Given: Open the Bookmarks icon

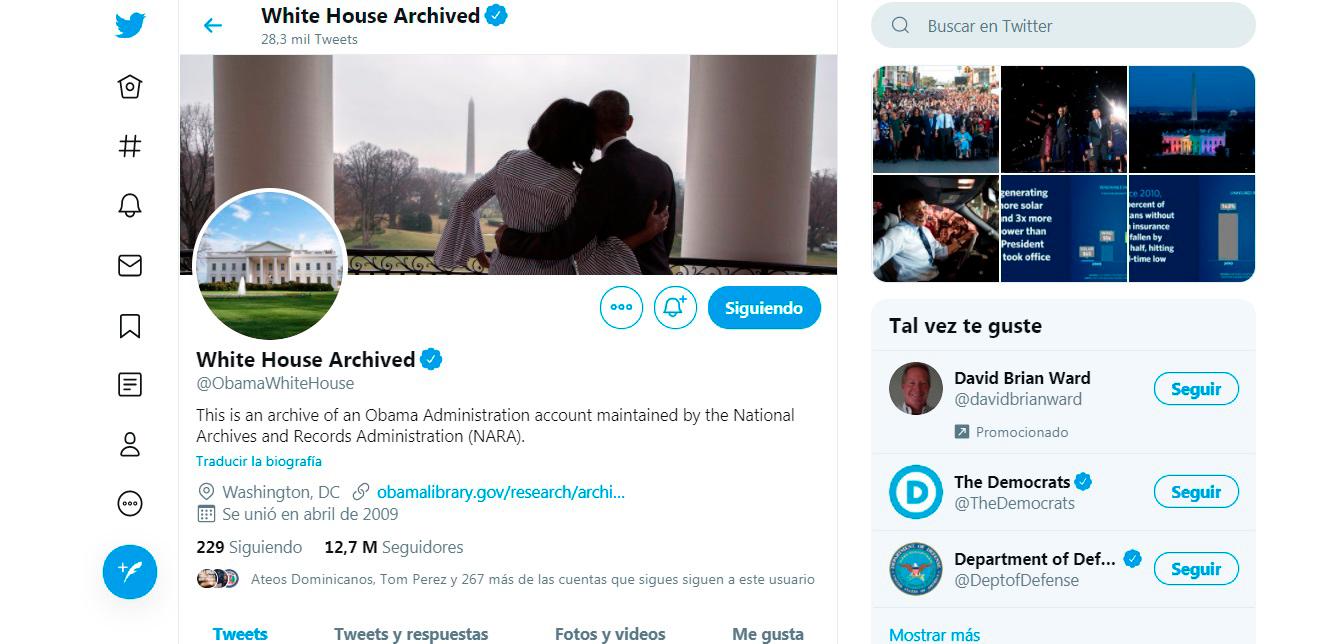Looking at the screenshot, I should [x=130, y=325].
